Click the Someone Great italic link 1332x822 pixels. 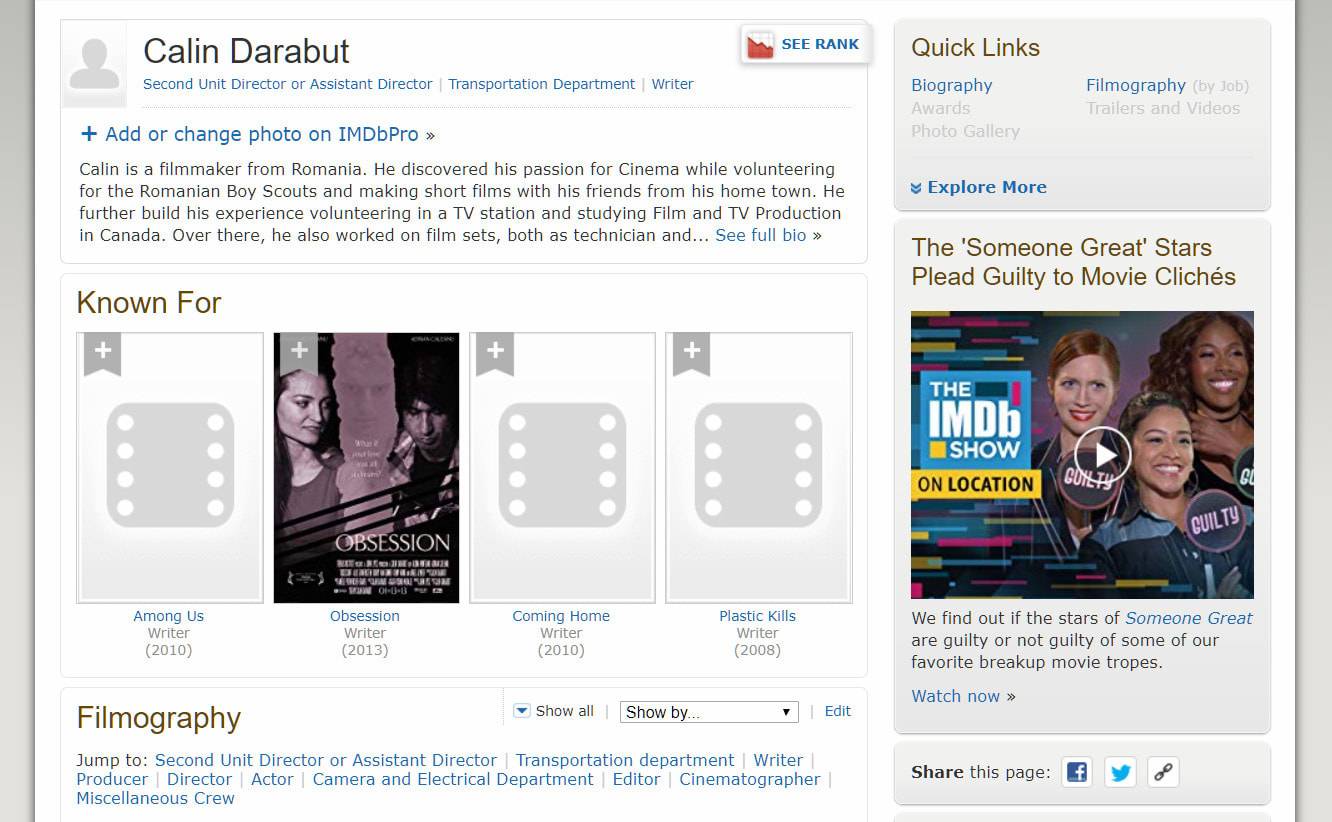coord(1189,618)
